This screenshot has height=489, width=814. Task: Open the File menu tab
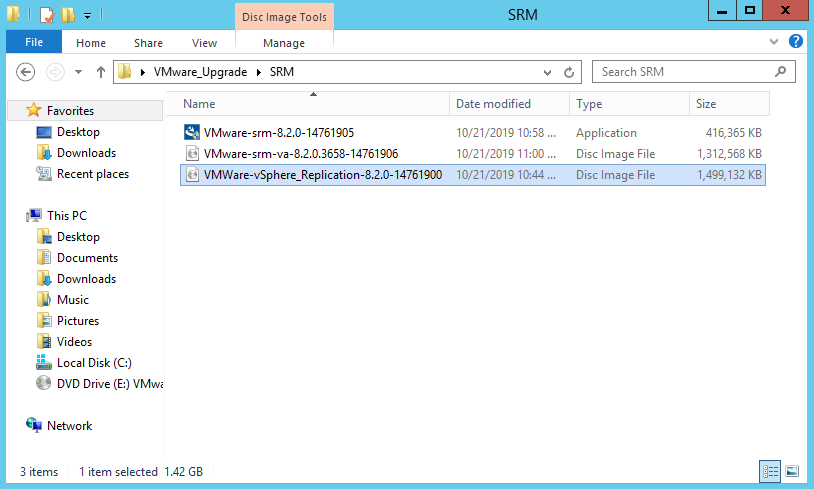[x=34, y=42]
